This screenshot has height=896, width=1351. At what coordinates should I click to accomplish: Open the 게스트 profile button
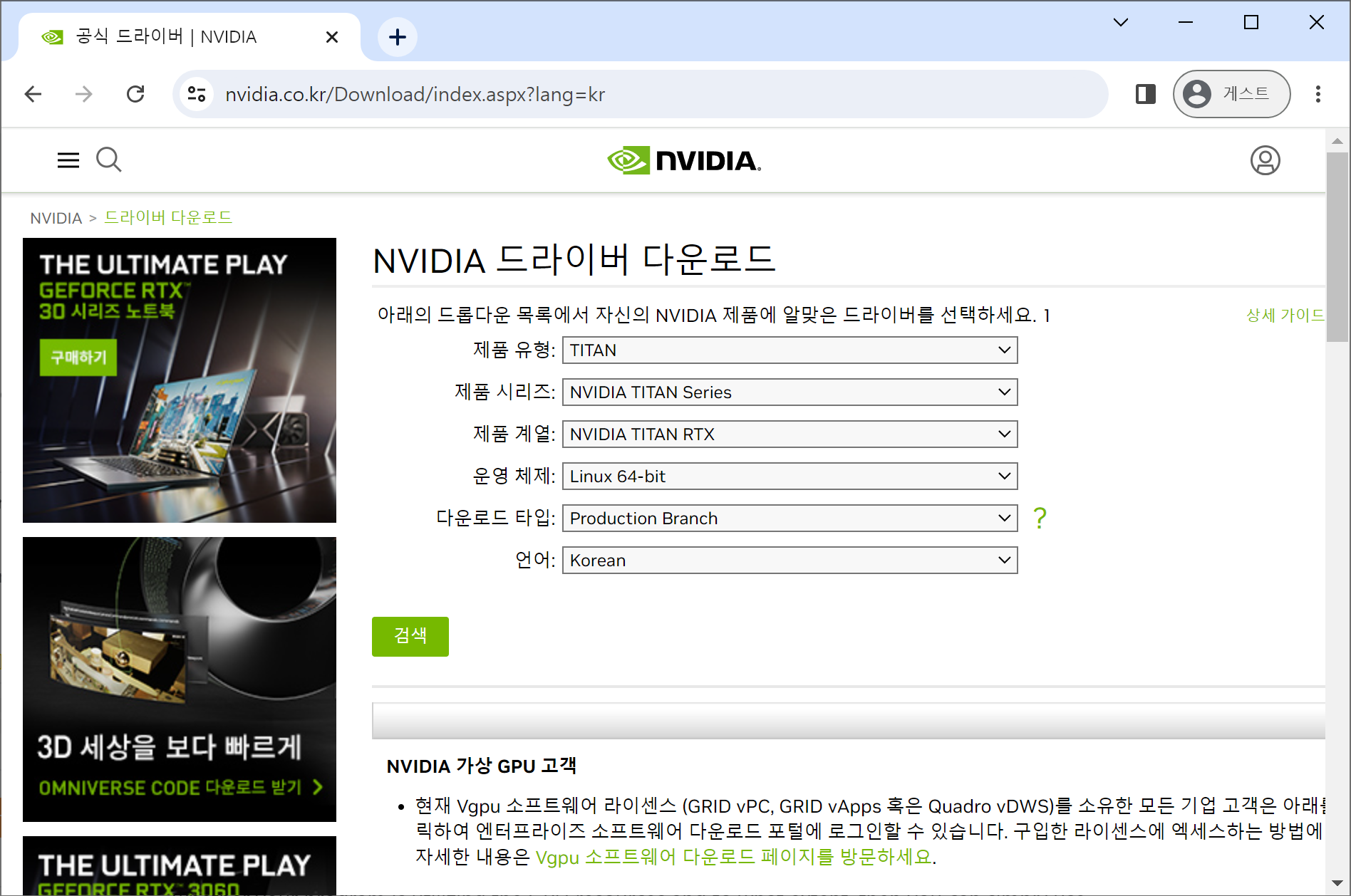pyautogui.click(x=1232, y=94)
